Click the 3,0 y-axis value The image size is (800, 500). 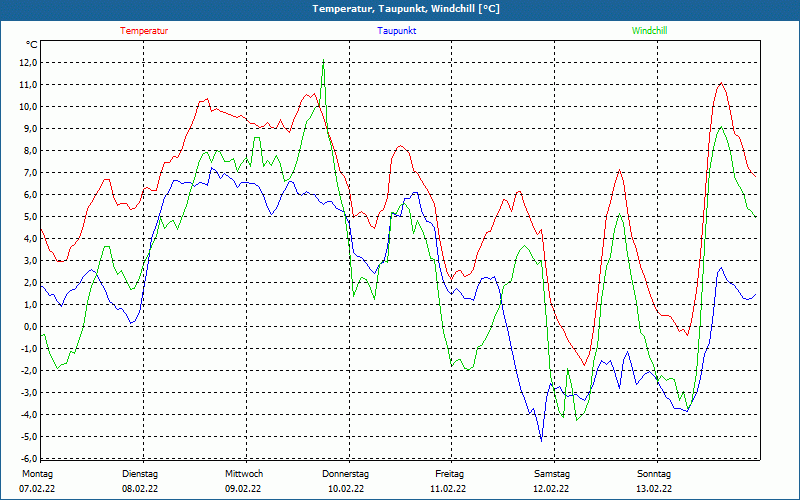point(30,261)
